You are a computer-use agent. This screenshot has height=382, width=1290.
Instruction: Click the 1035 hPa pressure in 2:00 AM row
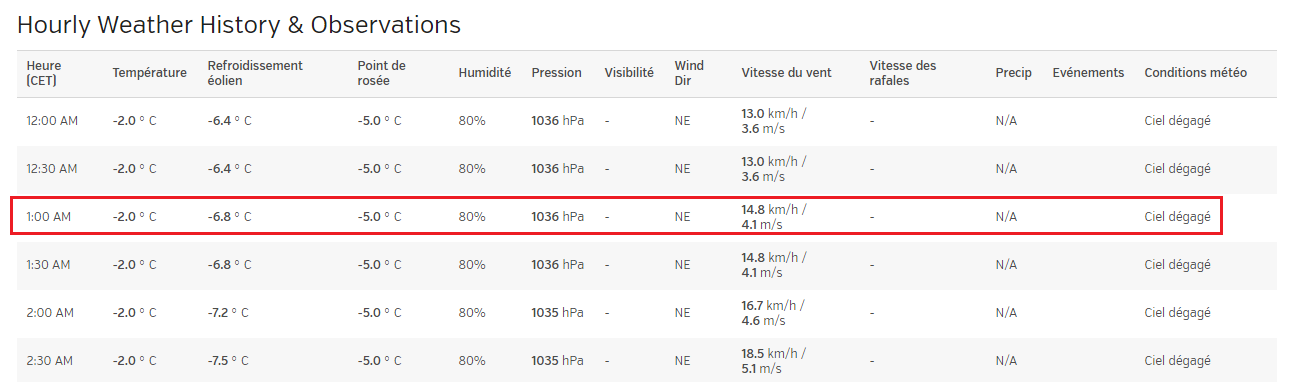[x=557, y=313]
